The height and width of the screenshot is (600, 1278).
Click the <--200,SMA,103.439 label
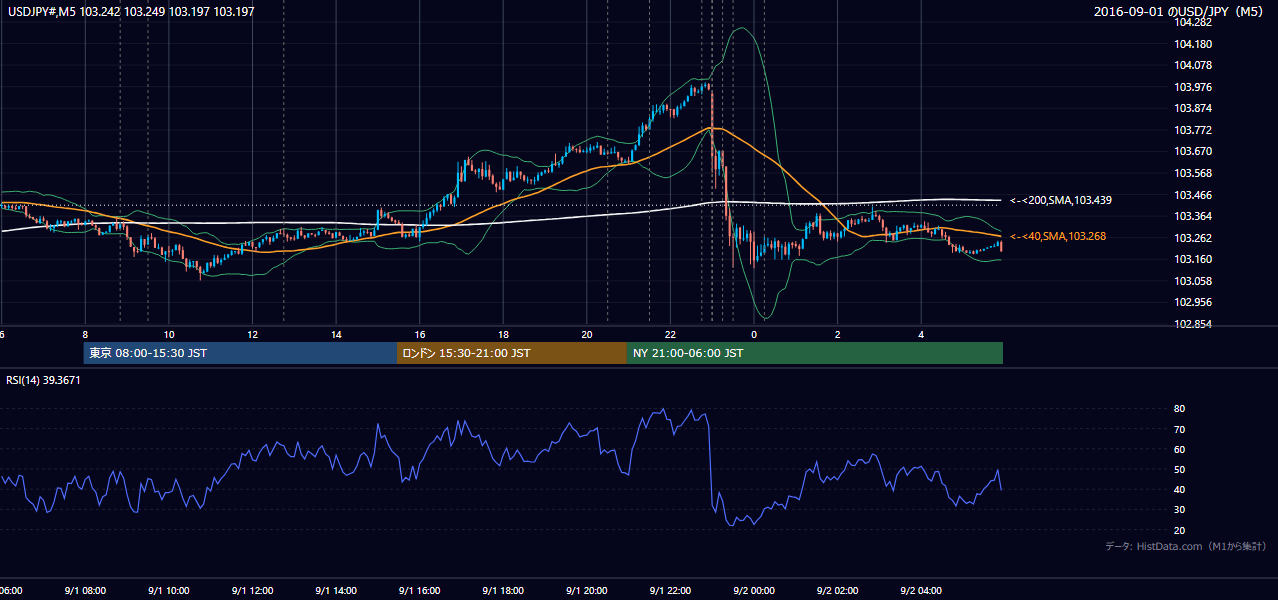tap(1061, 200)
